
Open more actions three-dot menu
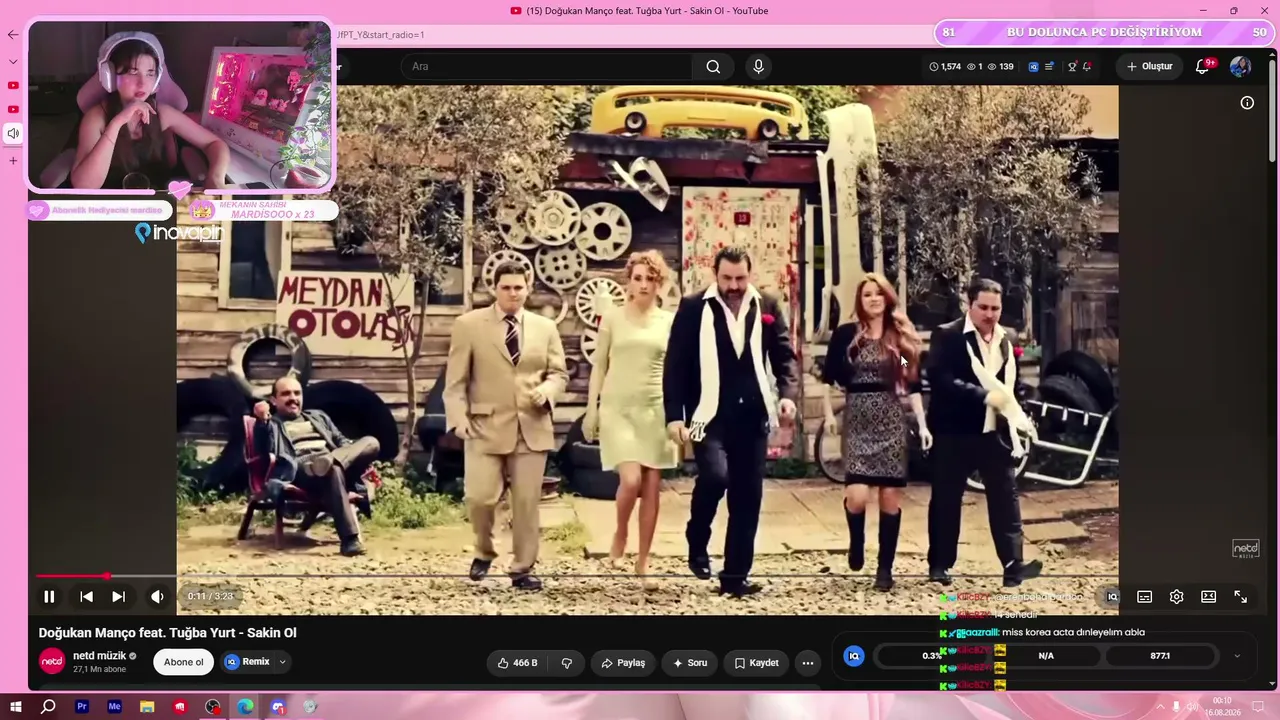808,663
